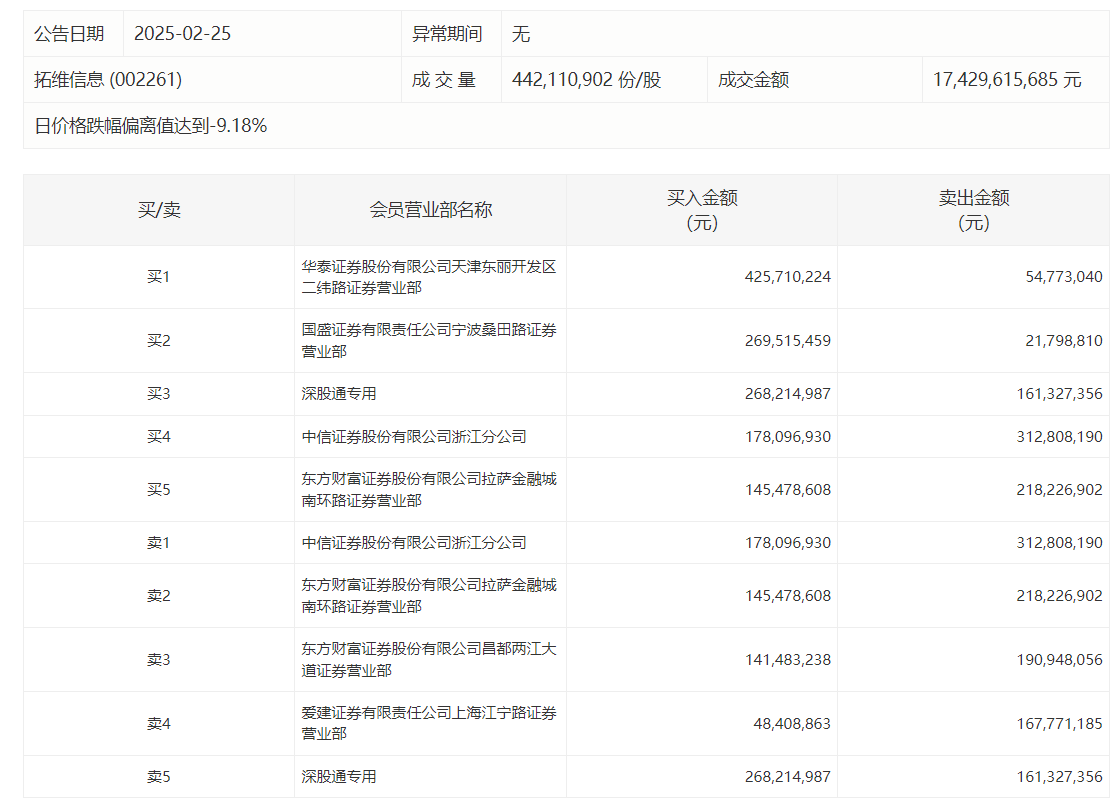
Task: Select 中信证券浙江分公司 in the 卖1 row
Action: click(414, 543)
